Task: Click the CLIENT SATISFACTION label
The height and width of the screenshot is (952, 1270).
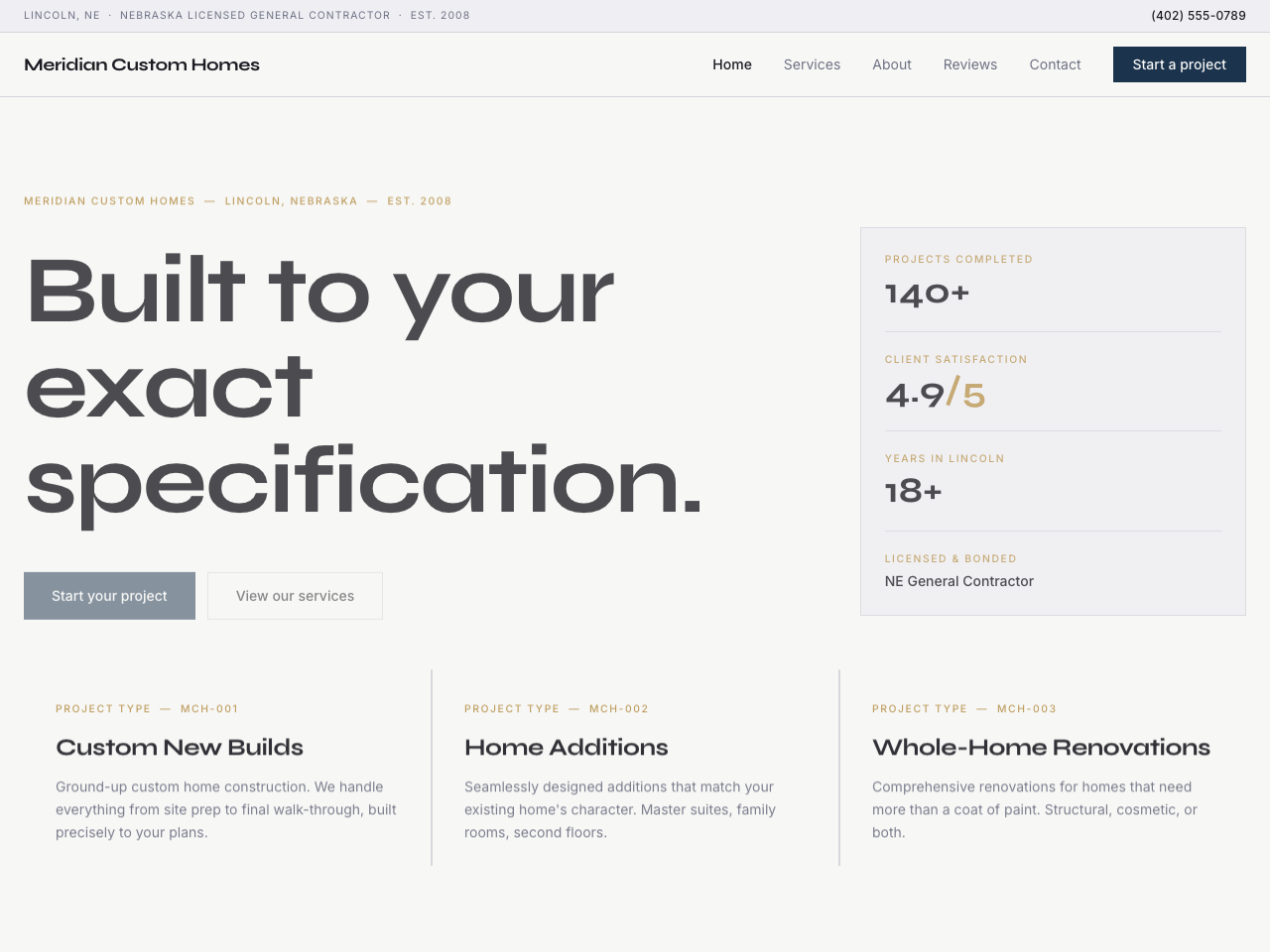Action: coord(955,360)
